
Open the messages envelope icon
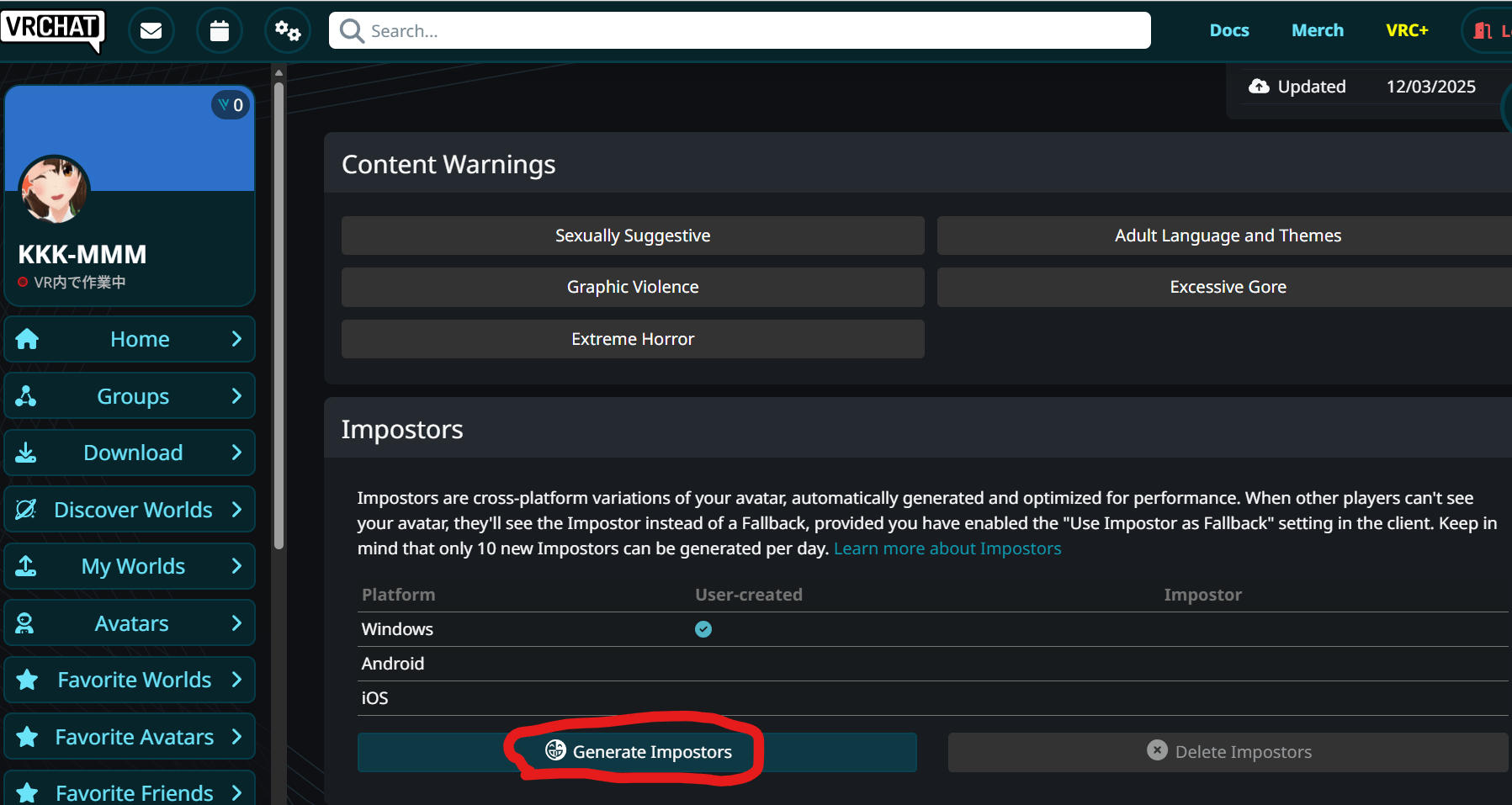151,31
